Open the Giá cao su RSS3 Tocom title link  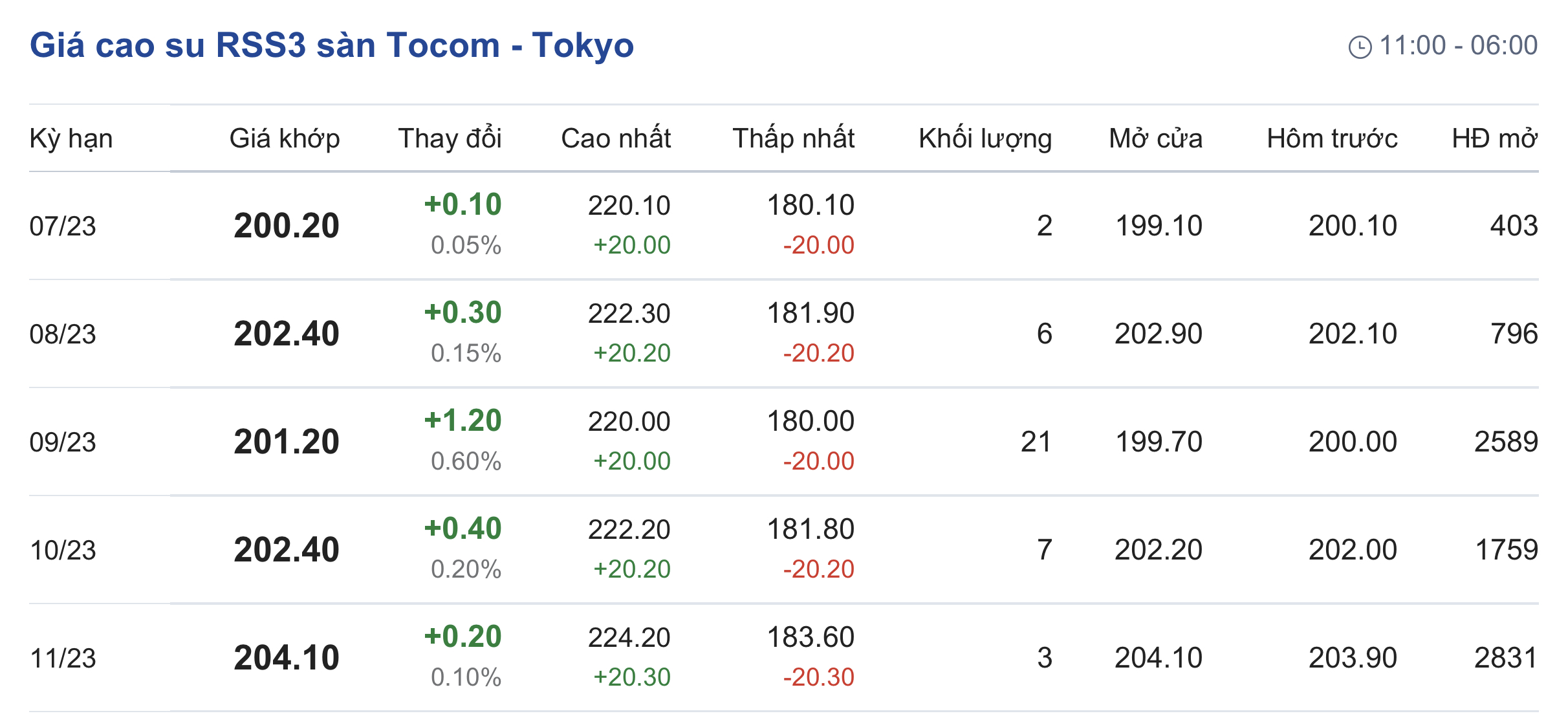click(x=331, y=45)
